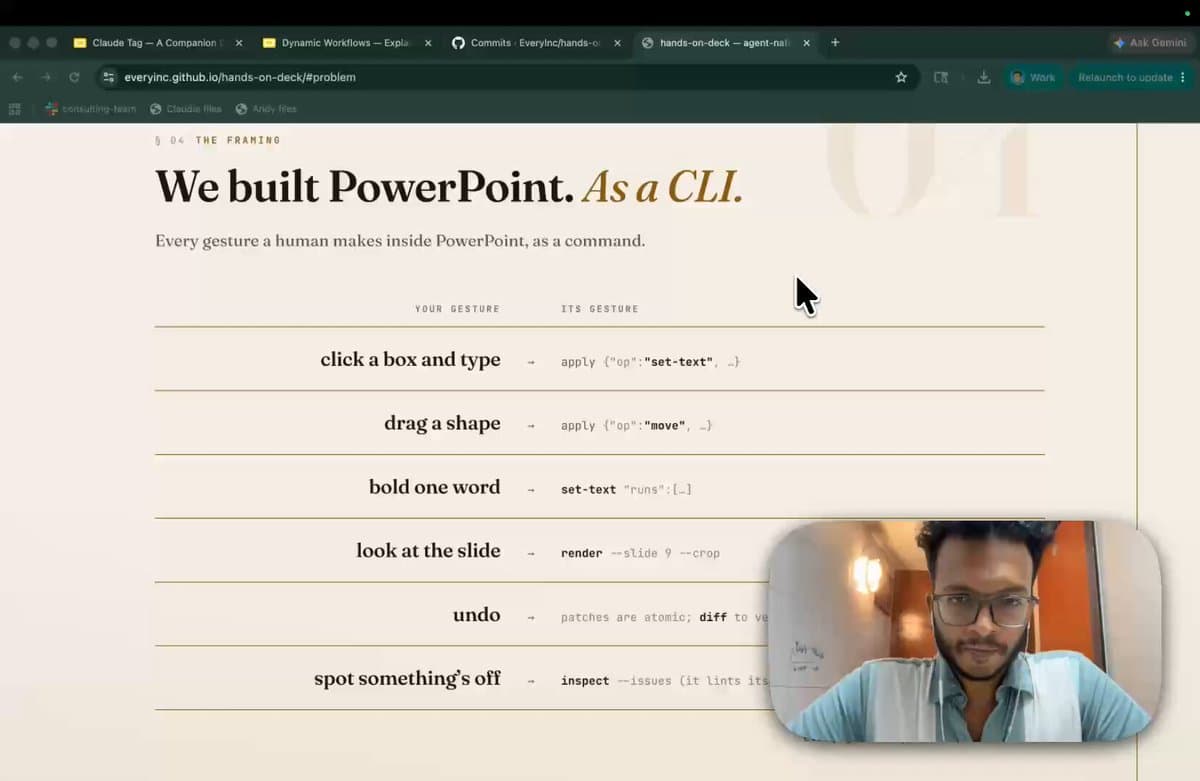The height and width of the screenshot is (781, 1200).
Task: Click the 'click a box and type' row
Action: pos(599,359)
